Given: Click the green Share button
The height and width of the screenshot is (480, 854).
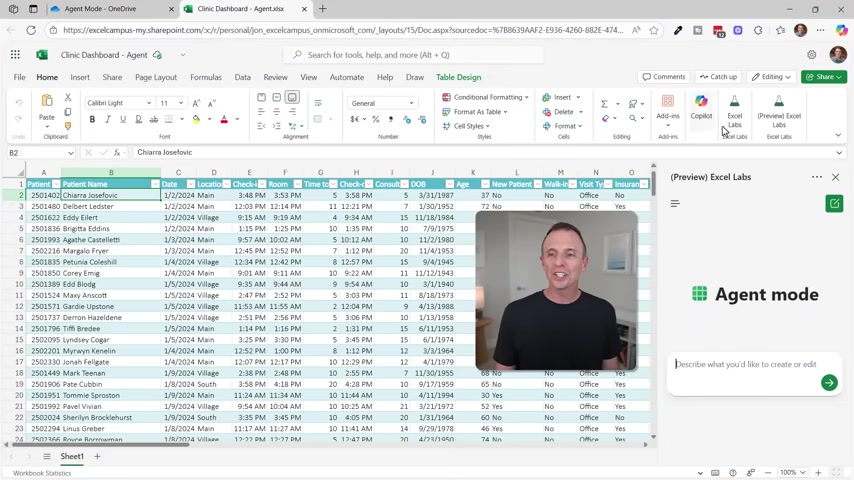Looking at the screenshot, I should pyautogui.click(x=824, y=77).
